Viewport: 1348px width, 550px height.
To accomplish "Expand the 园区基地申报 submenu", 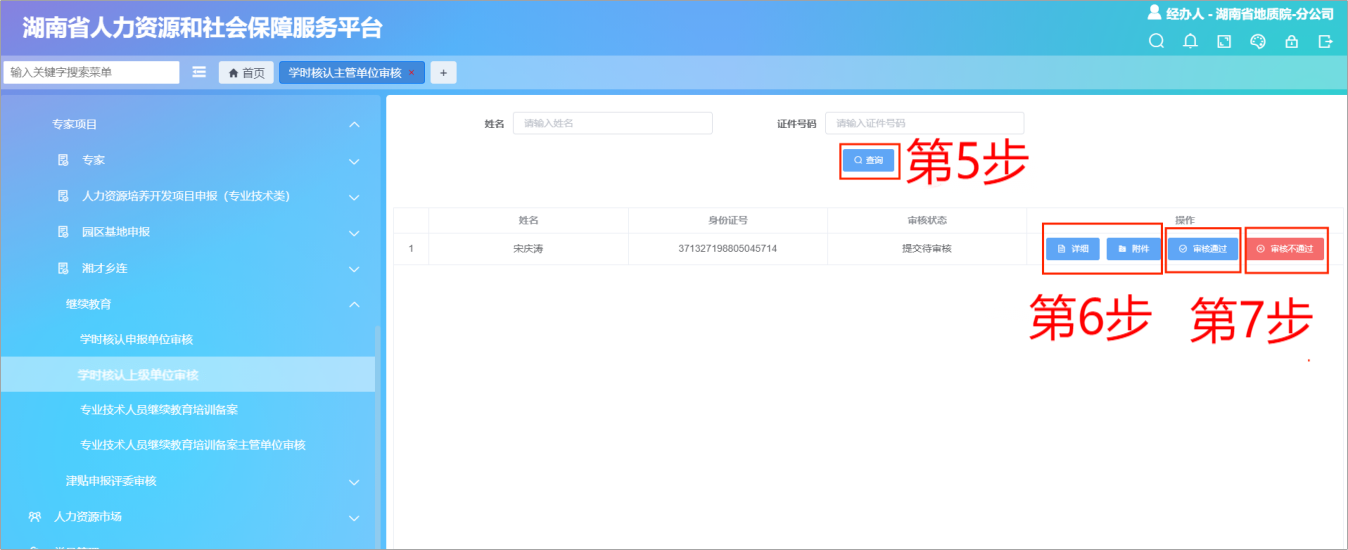I will [x=353, y=233].
